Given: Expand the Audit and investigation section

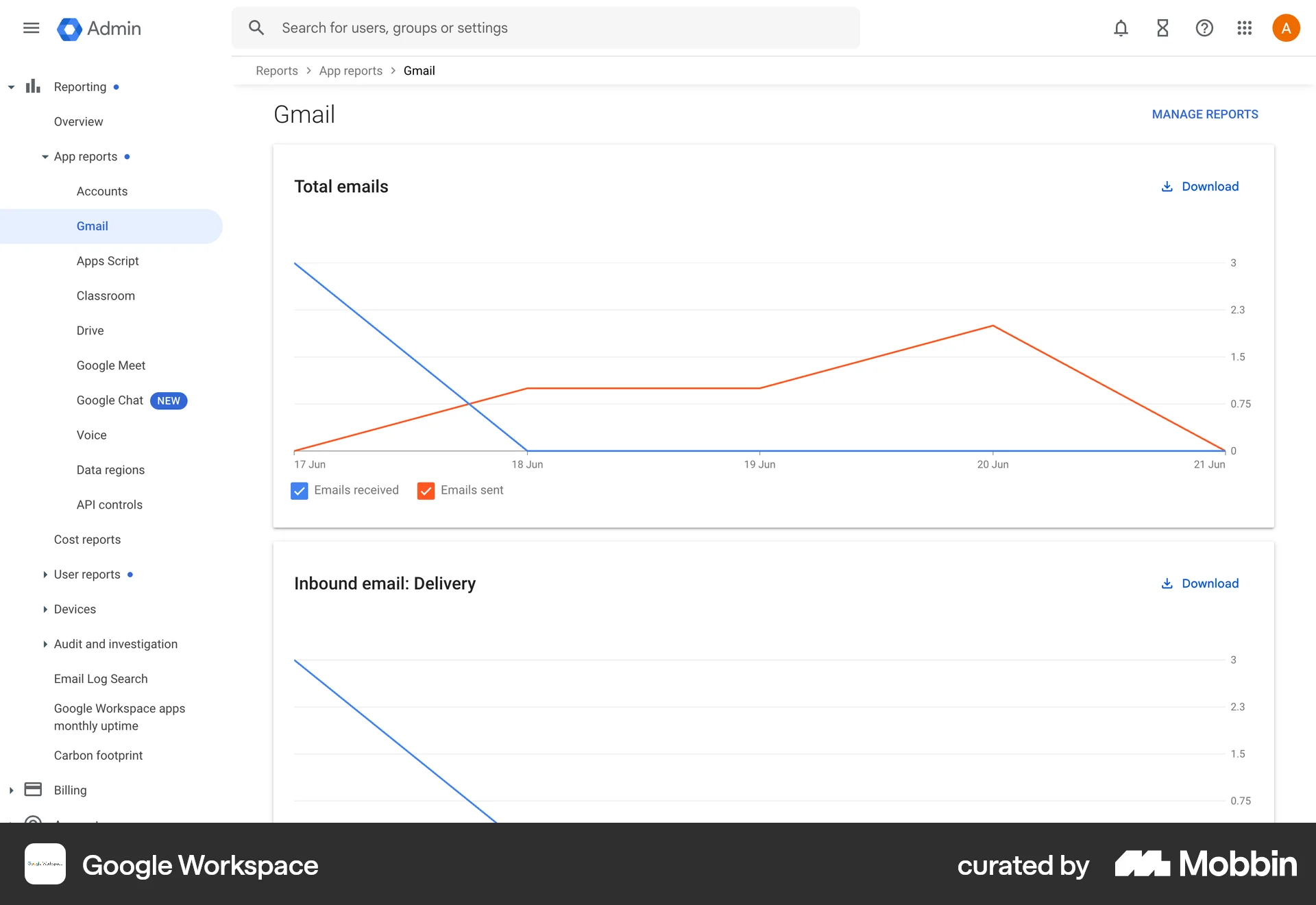Looking at the screenshot, I should coord(44,644).
